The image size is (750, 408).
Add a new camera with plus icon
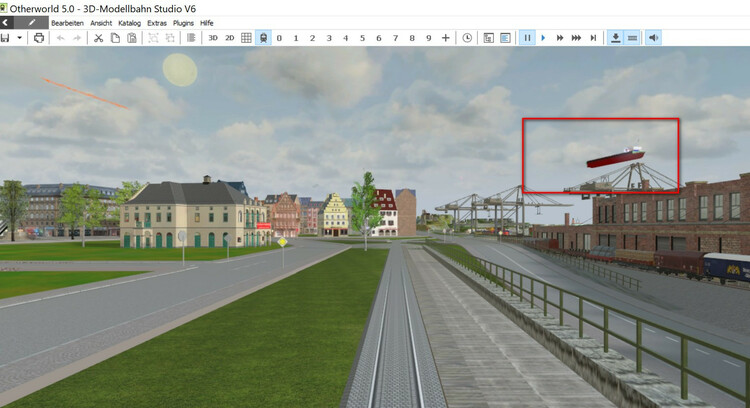pyautogui.click(x=445, y=38)
